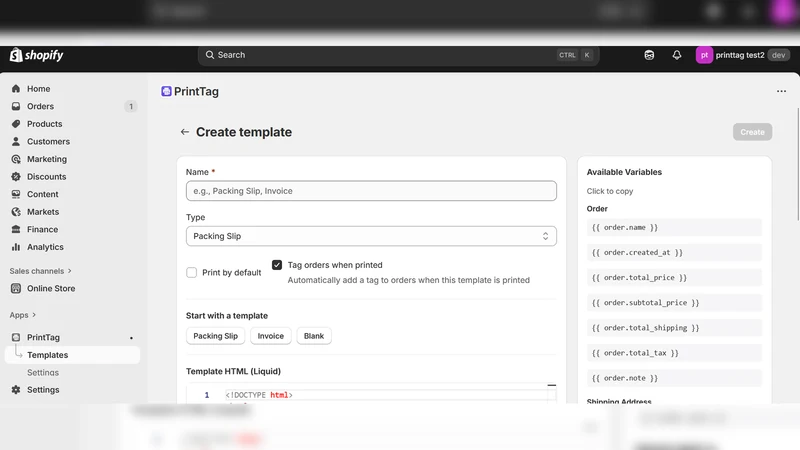Open the three-dot more actions menu
The height and width of the screenshot is (450, 800).
click(x=781, y=91)
